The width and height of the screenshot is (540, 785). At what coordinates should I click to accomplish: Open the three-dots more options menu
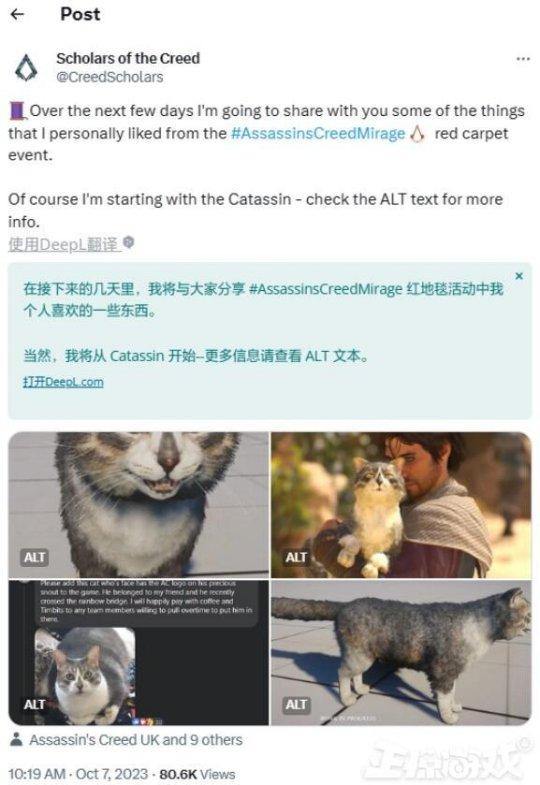(523, 59)
